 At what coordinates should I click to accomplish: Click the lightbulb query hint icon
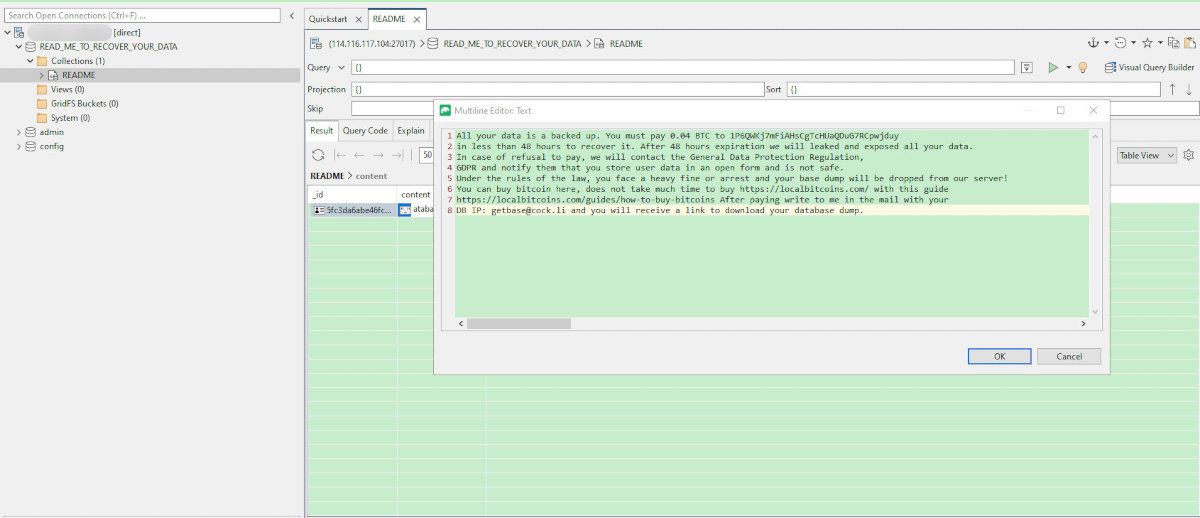click(x=1082, y=67)
